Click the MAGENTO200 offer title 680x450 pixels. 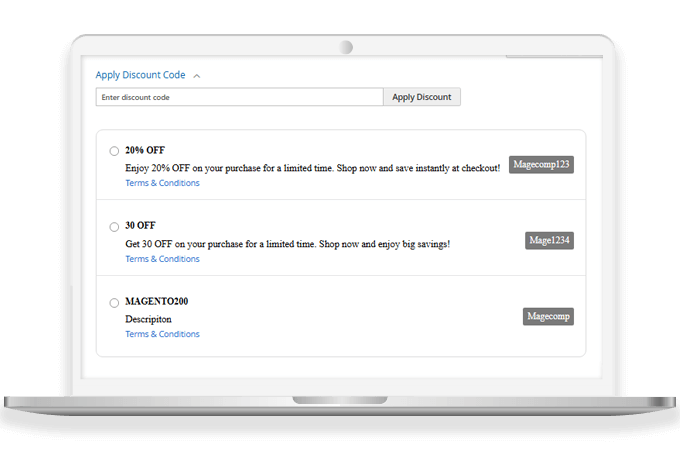[156, 302]
